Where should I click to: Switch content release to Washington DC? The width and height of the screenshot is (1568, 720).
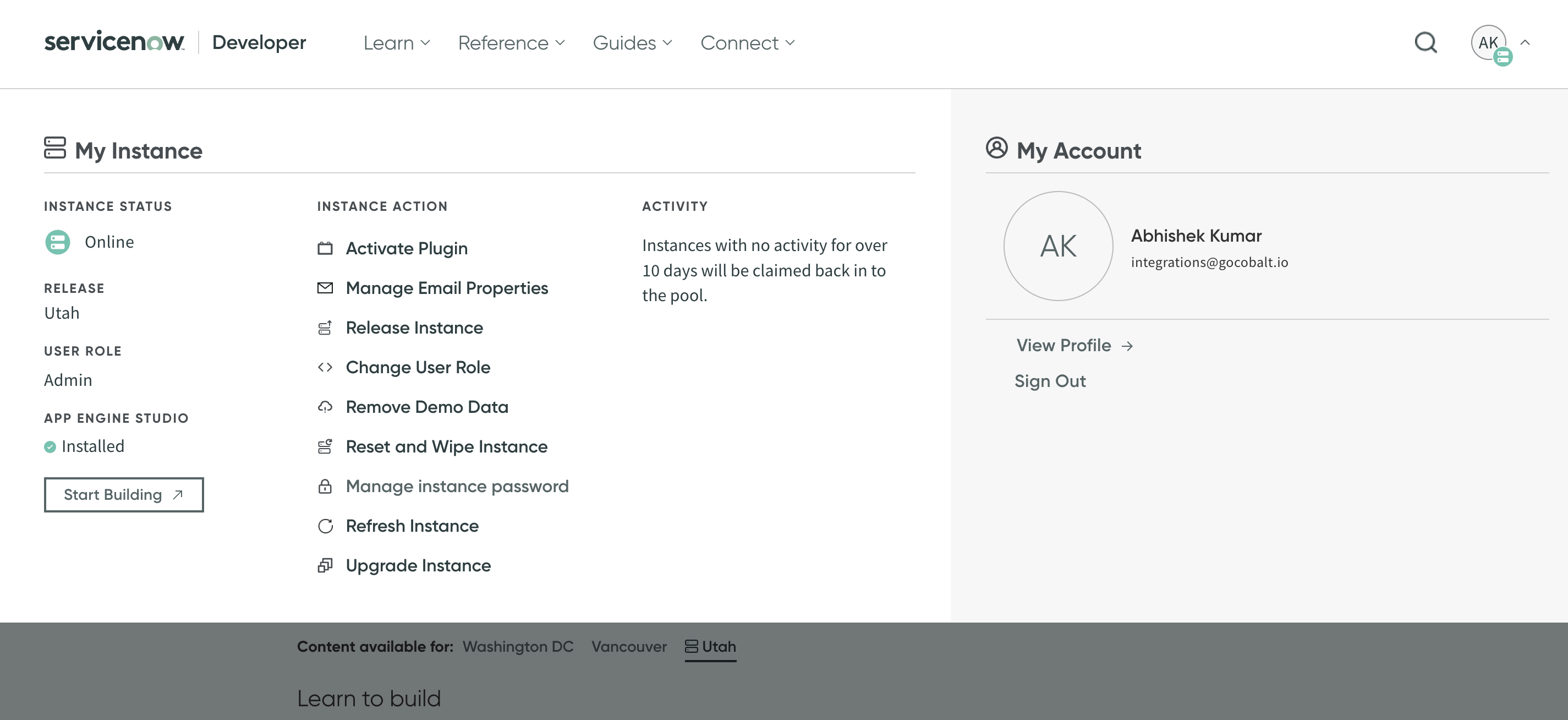coord(517,646)
